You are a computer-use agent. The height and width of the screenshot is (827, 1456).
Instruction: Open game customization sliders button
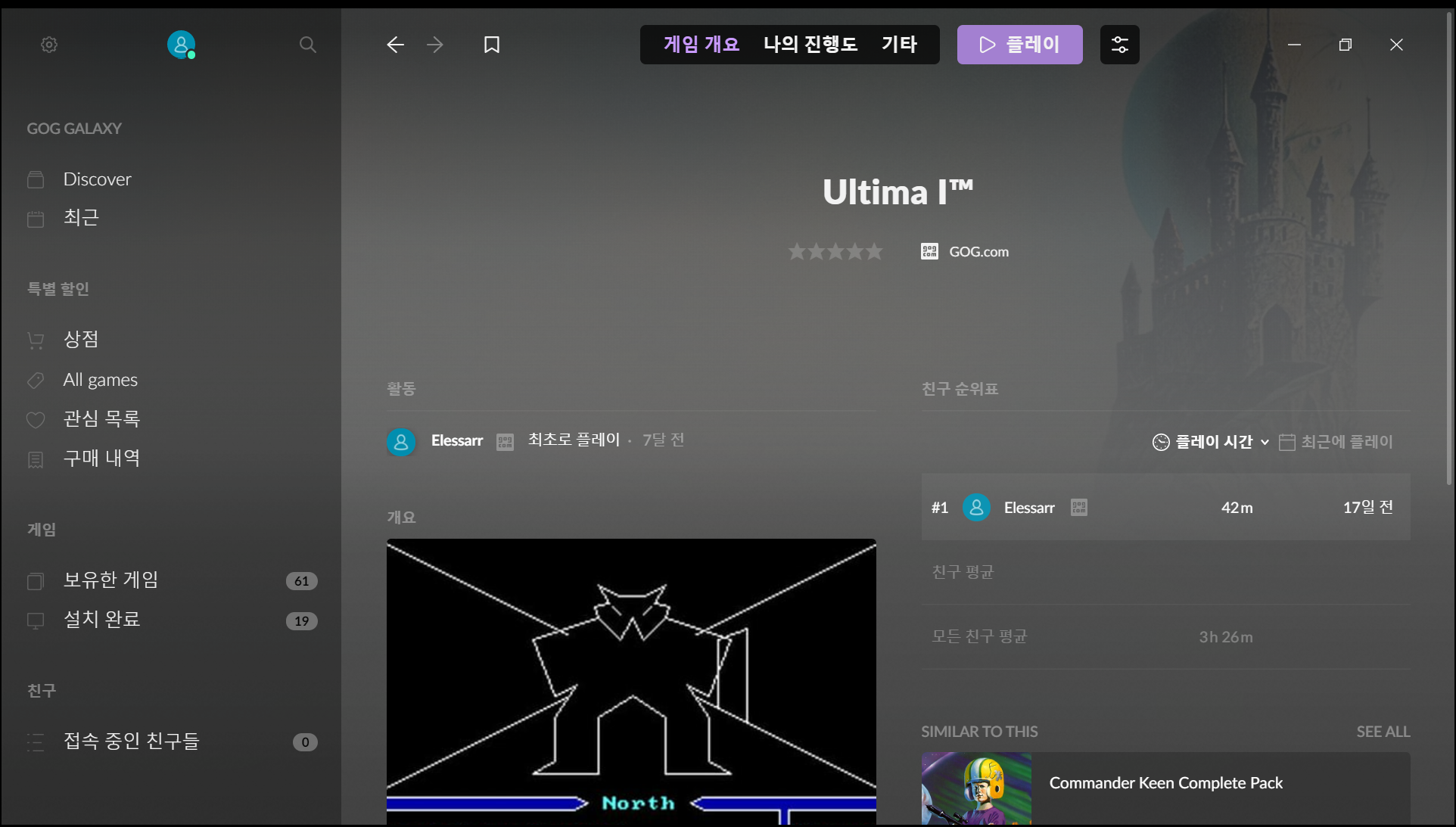[1119, 45]
